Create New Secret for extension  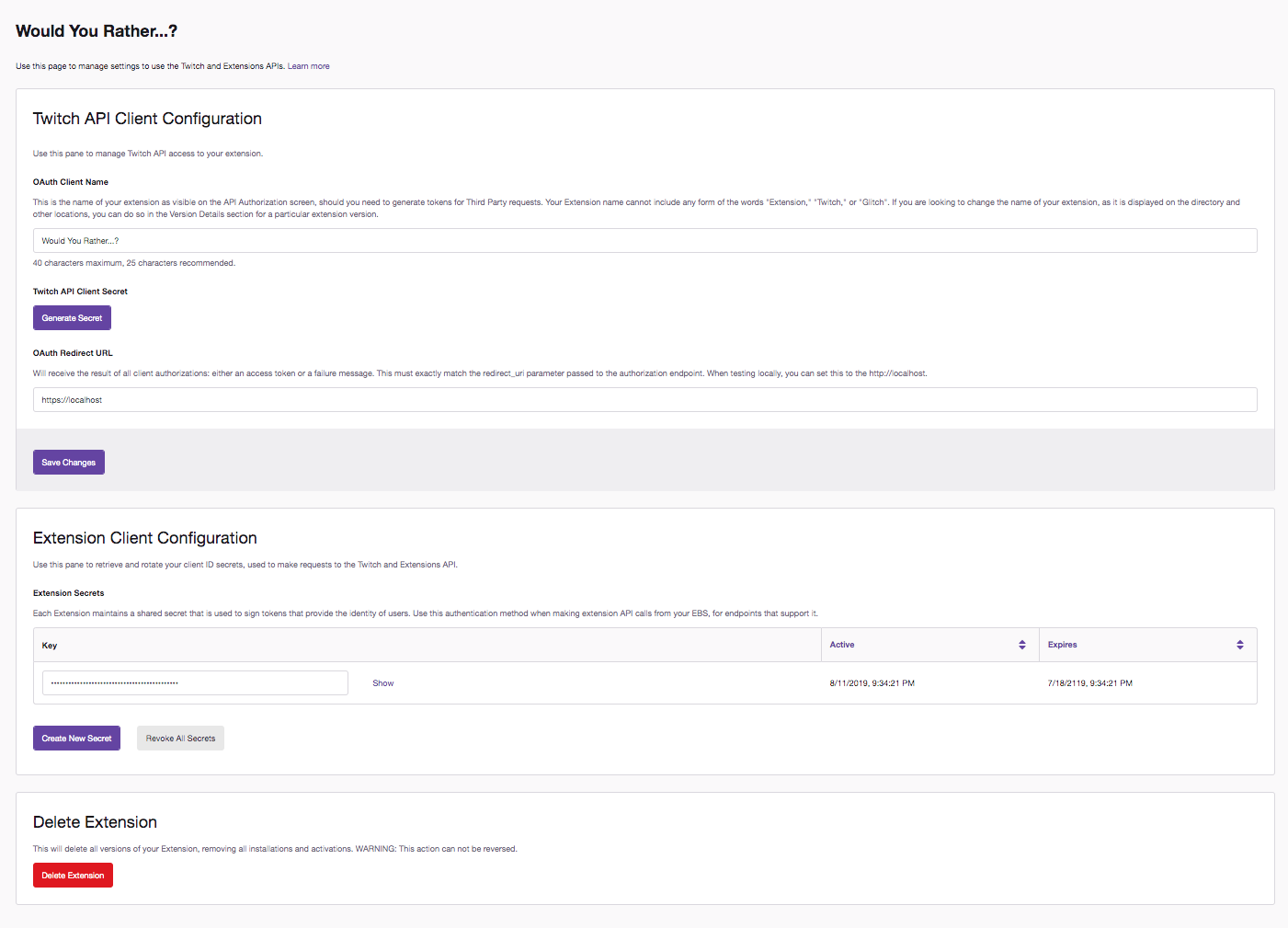click(x=76, y=739)
